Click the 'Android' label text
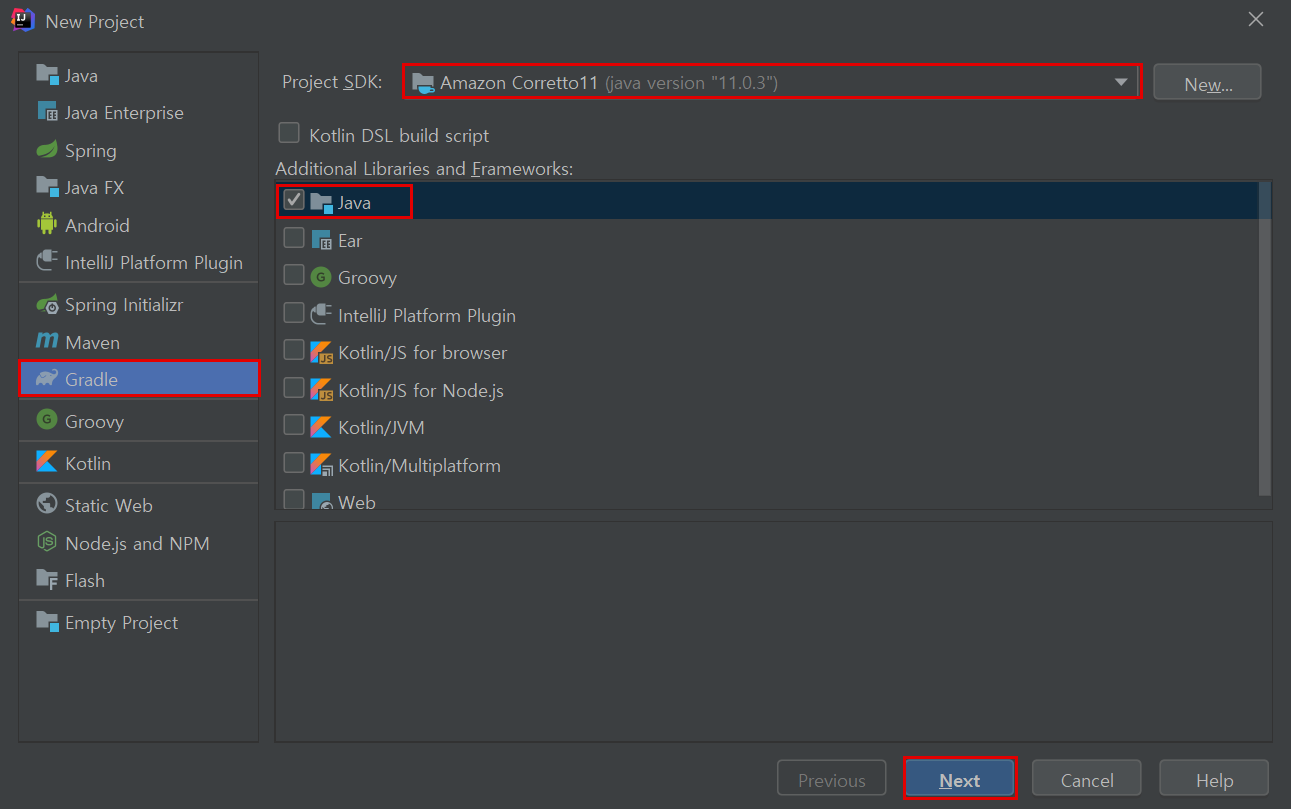 (97, 226)
